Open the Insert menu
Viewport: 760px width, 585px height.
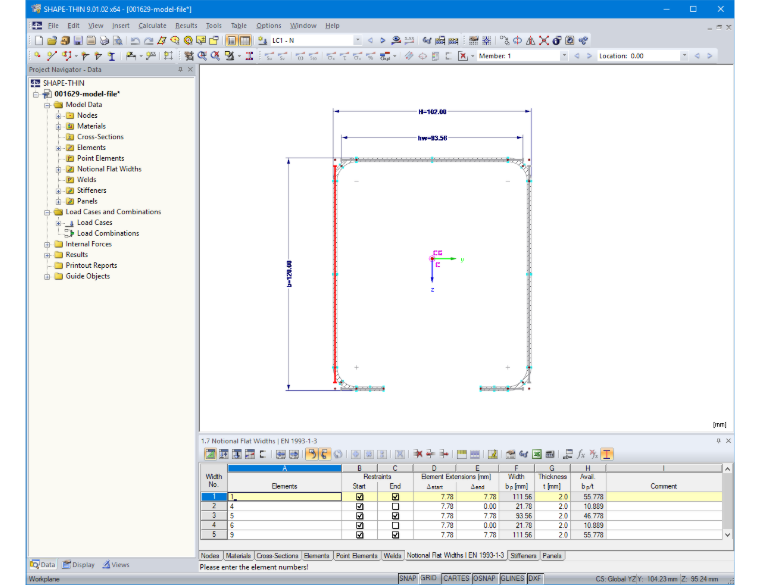pyautogui.click(x=121, y=26)
